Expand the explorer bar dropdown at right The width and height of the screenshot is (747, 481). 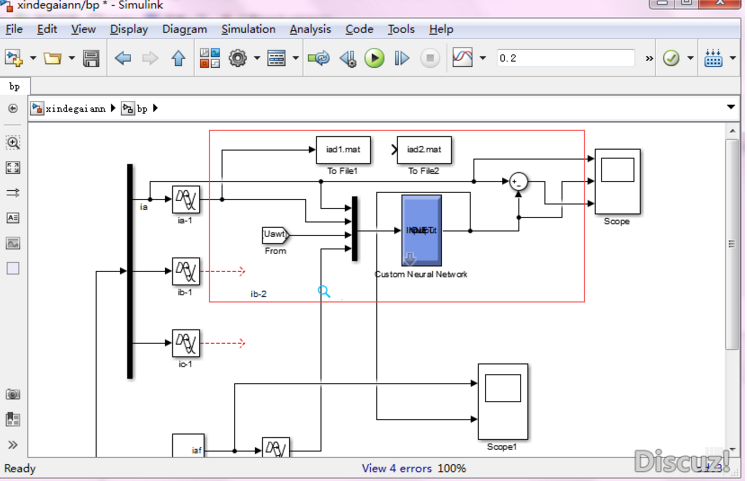coord(731,108)
